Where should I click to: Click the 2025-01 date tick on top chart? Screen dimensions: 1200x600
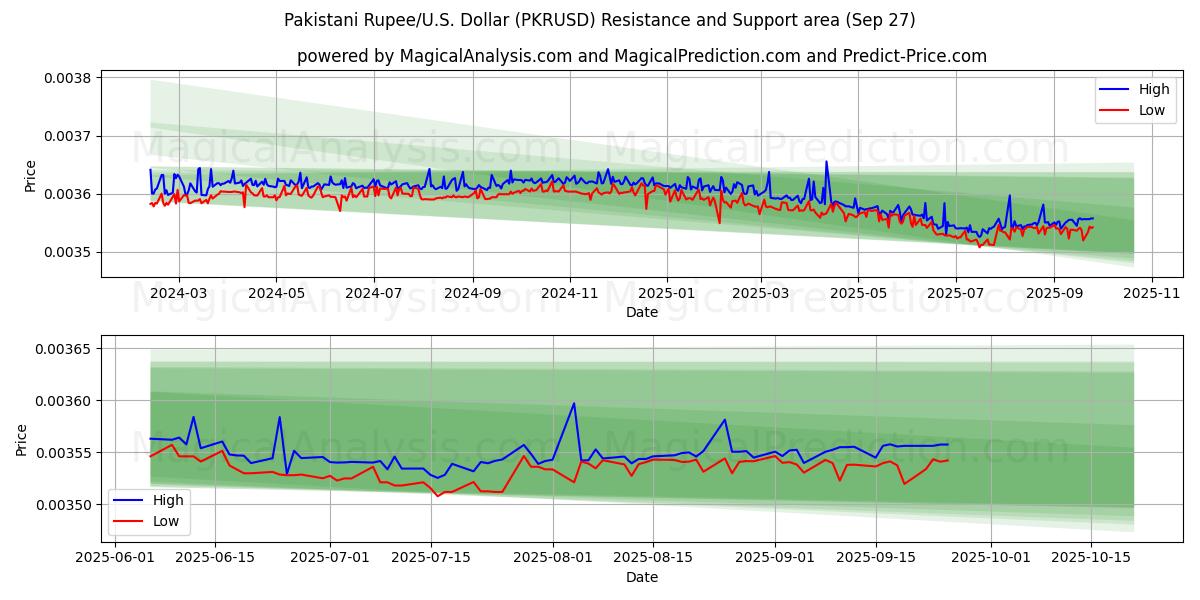click(x=665, y=293)
